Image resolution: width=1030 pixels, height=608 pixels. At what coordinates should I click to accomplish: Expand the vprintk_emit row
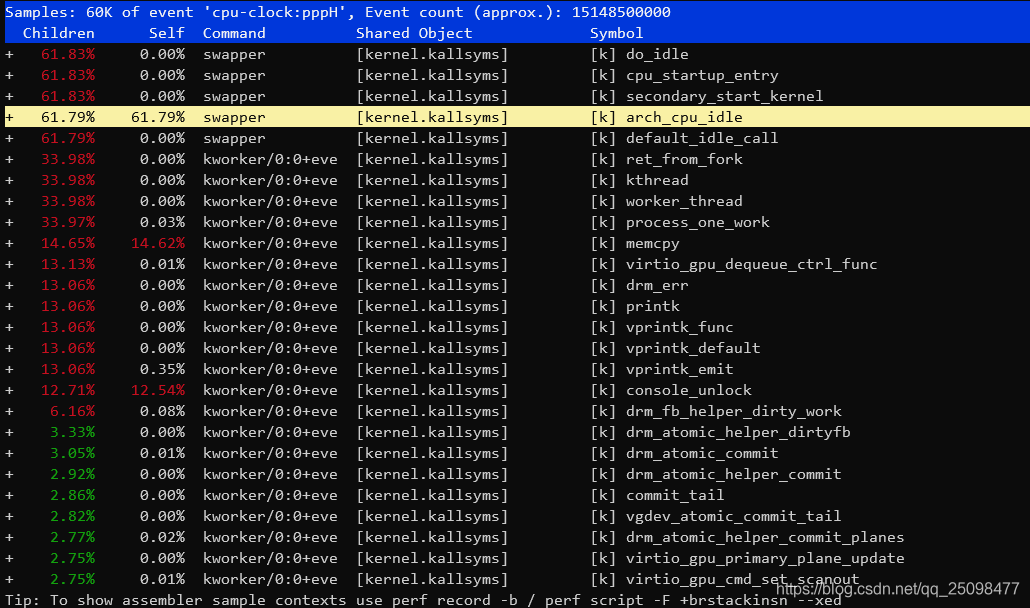9,369
